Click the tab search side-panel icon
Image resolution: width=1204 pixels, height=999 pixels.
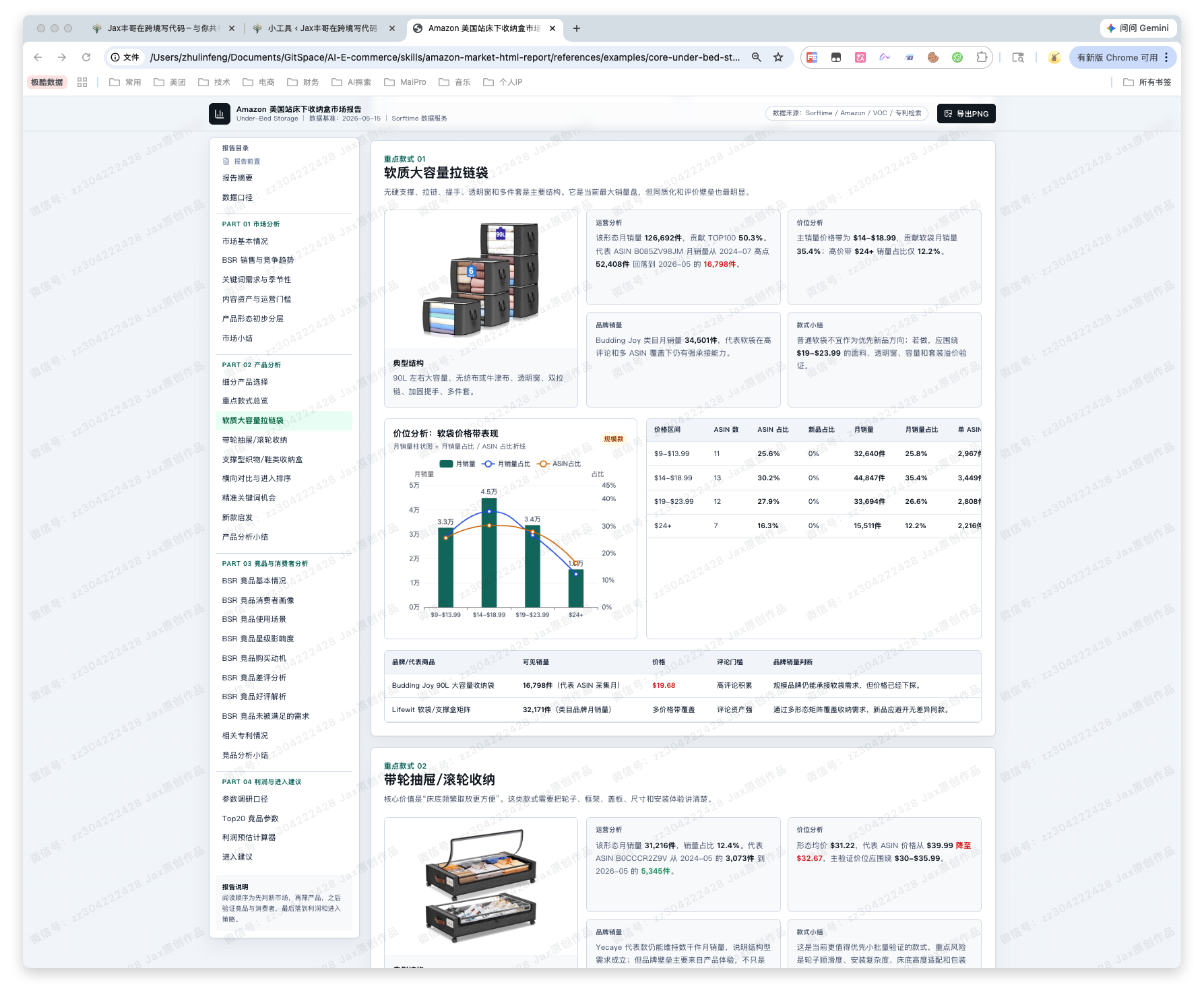[x=1018, y=57]
